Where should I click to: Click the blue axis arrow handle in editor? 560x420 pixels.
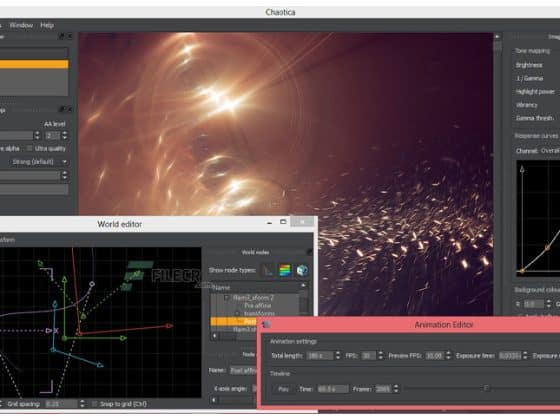[100, 365]
